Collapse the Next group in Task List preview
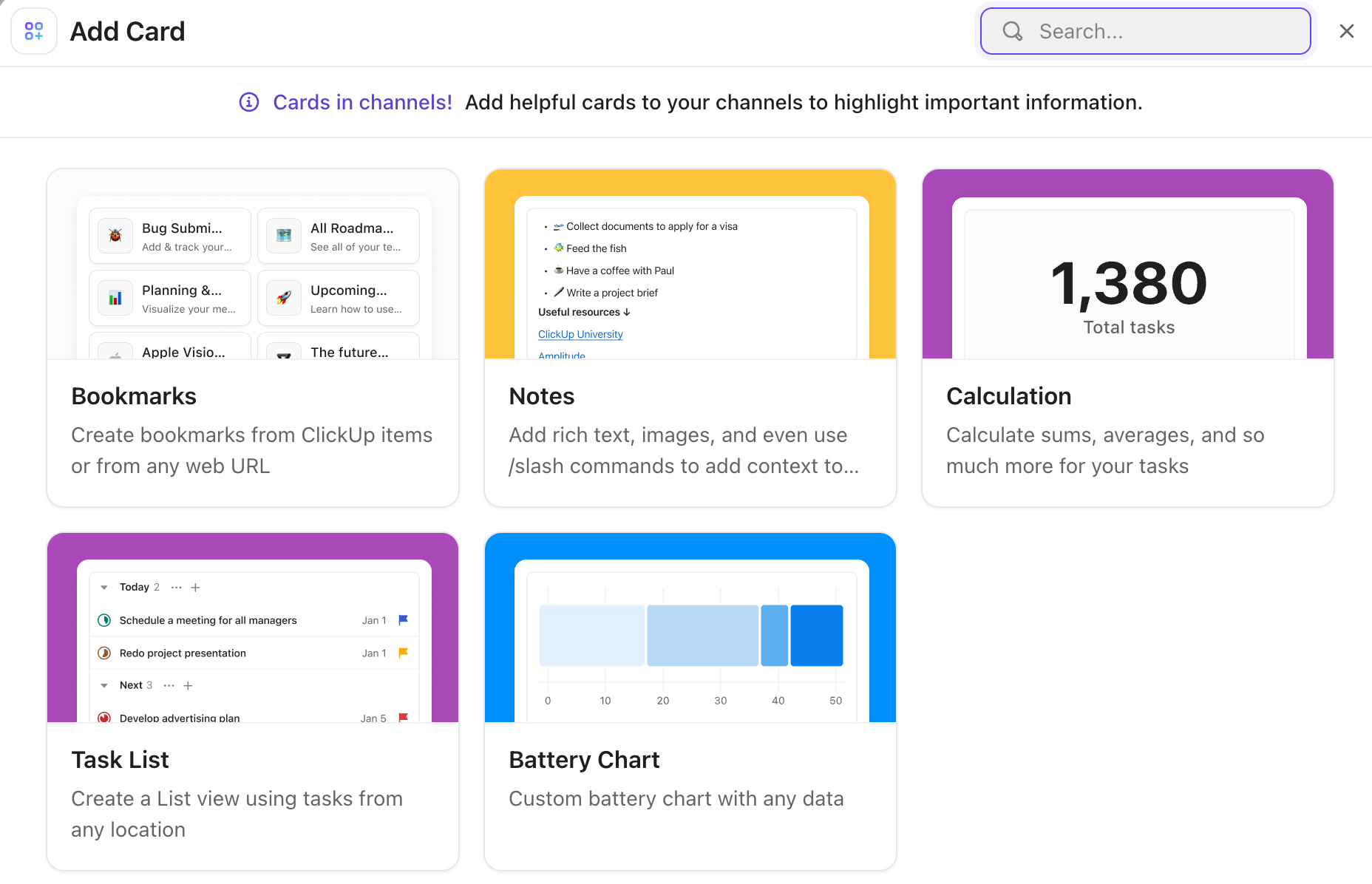This screenshot has width=1372, height=884. (x=104, y=685)
